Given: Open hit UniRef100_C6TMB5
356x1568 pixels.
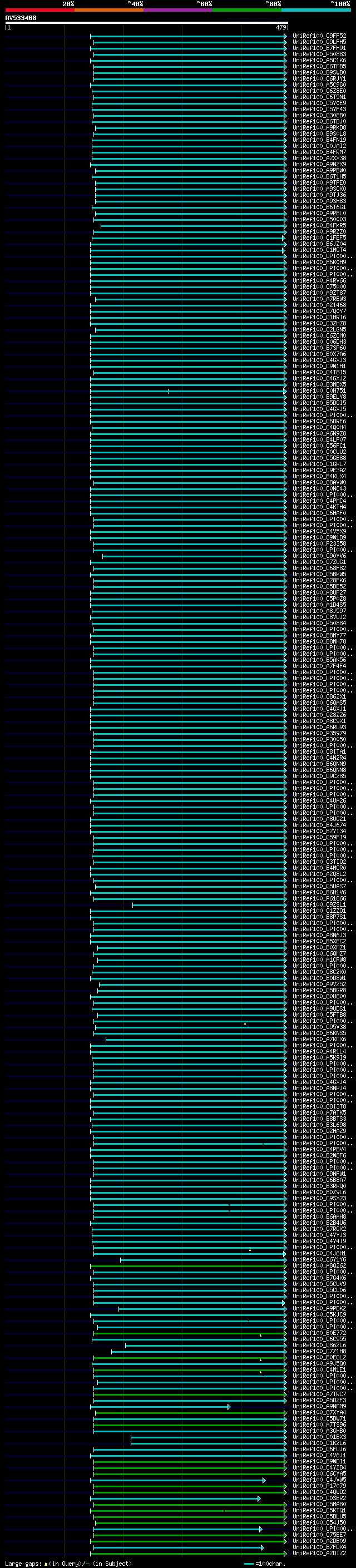Looking at the screenshot, I should click(319, 66).
